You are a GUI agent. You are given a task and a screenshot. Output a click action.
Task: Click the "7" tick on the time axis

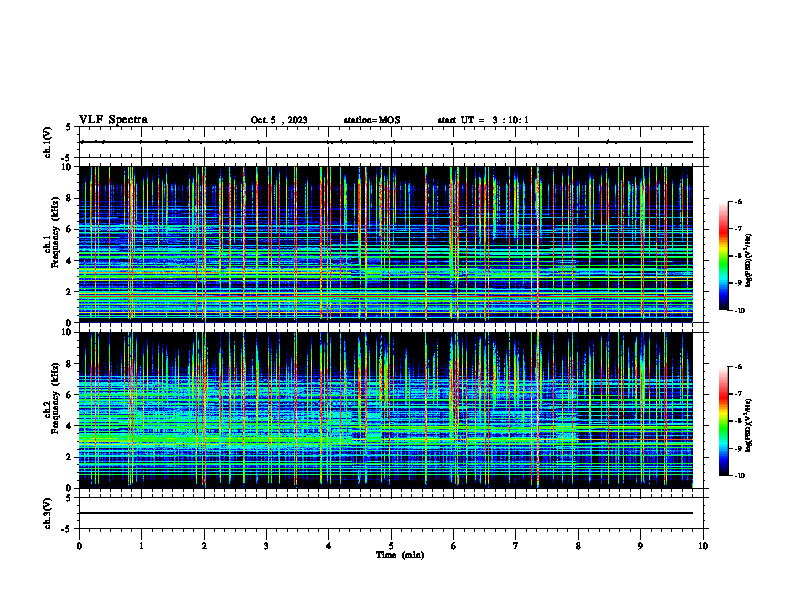(x=515, y=546)
